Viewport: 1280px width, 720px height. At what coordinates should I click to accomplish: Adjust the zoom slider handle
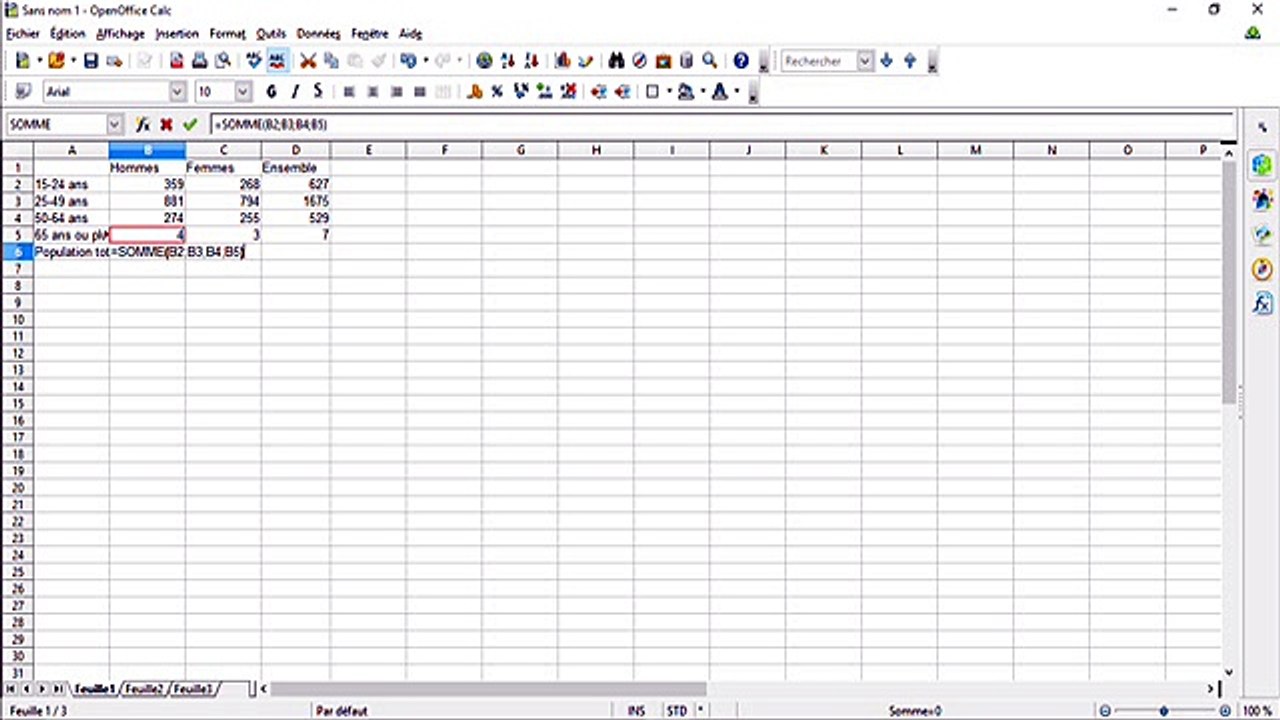tap(1164, 711)
